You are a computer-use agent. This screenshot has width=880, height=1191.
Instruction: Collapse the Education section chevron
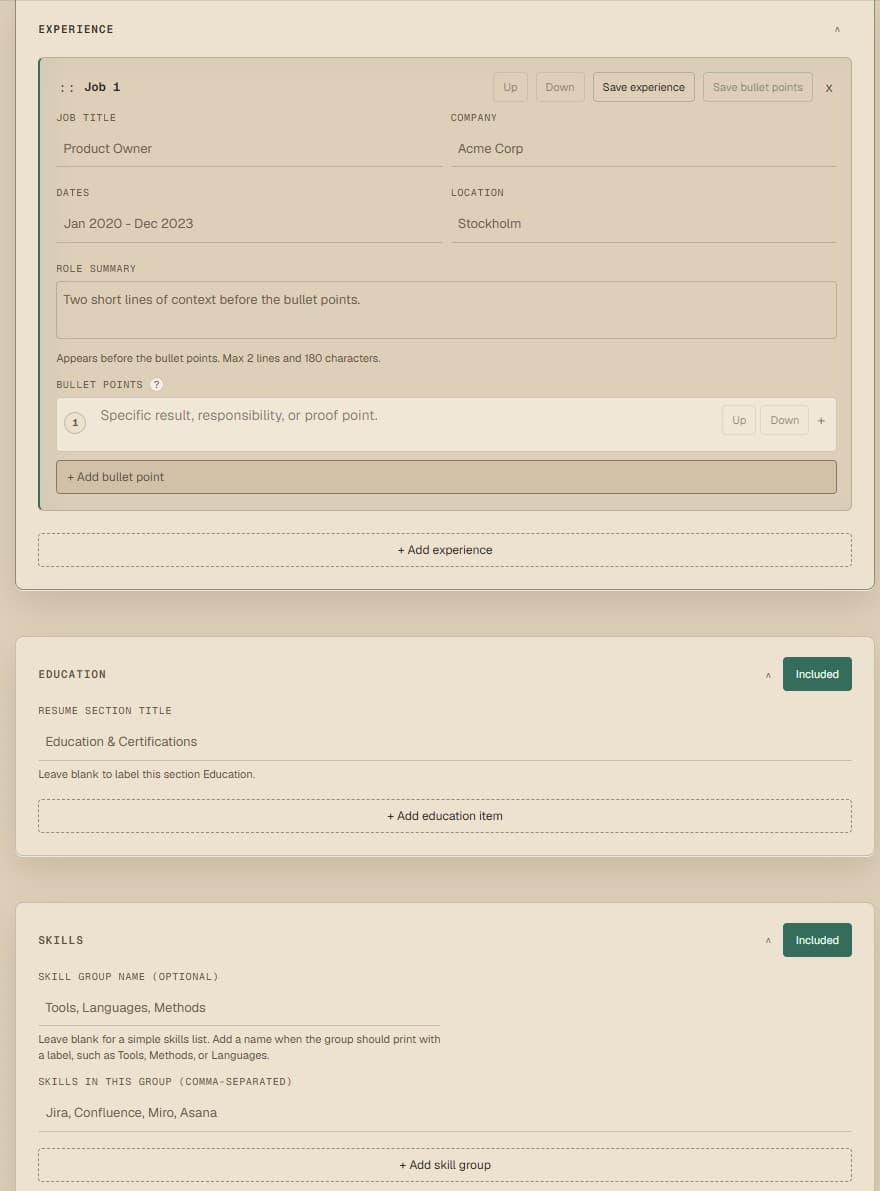(768, 674)
